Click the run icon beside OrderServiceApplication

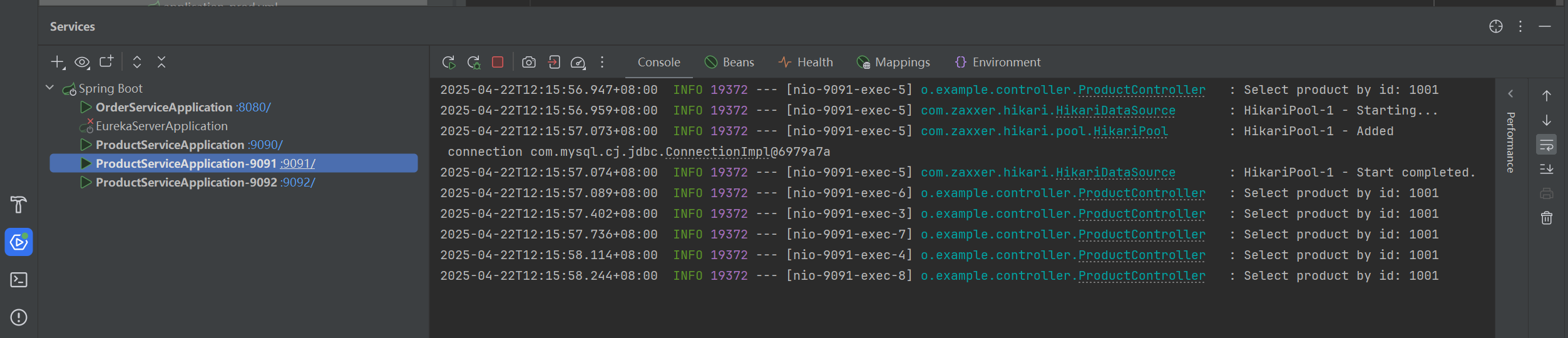(86, 107)
